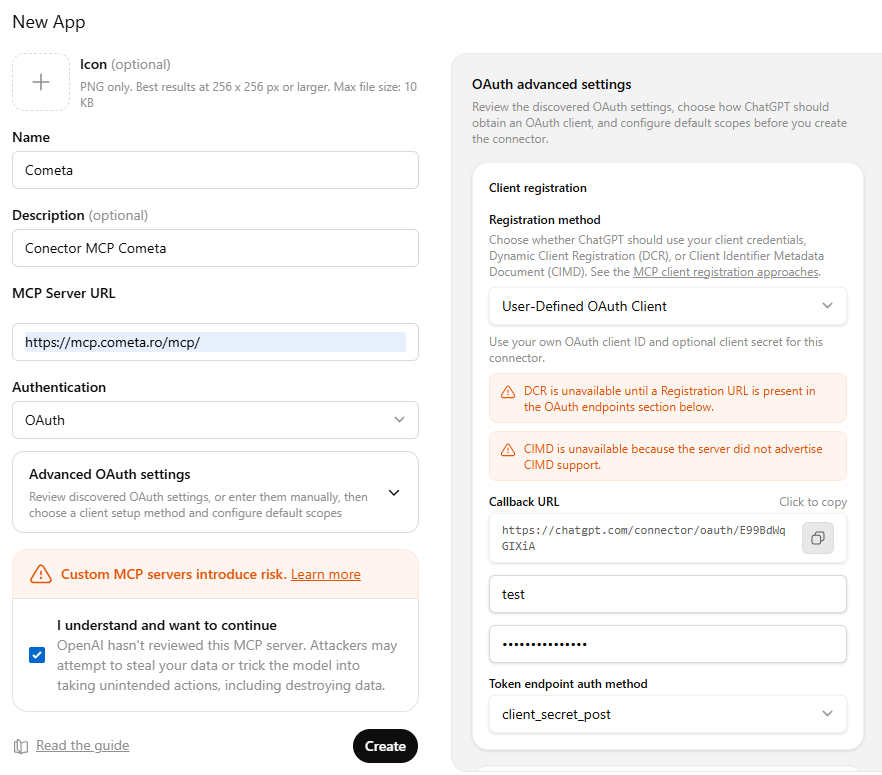Click the masked client secret field
Image resolution: width=882 pixels, height=775 pixels.
coord(668,645)
